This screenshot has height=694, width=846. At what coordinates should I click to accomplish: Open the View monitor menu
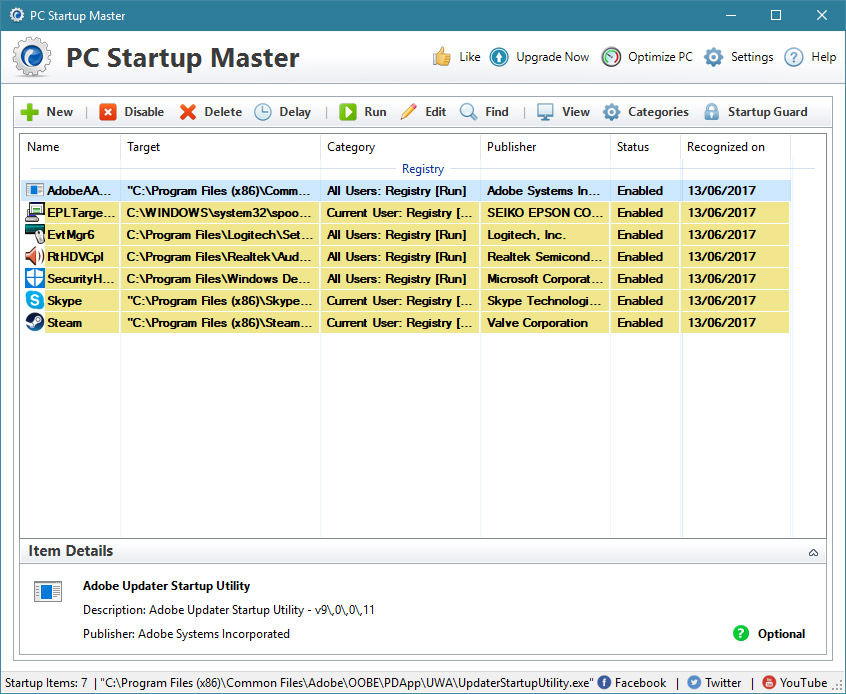click(x=546, y=112)
